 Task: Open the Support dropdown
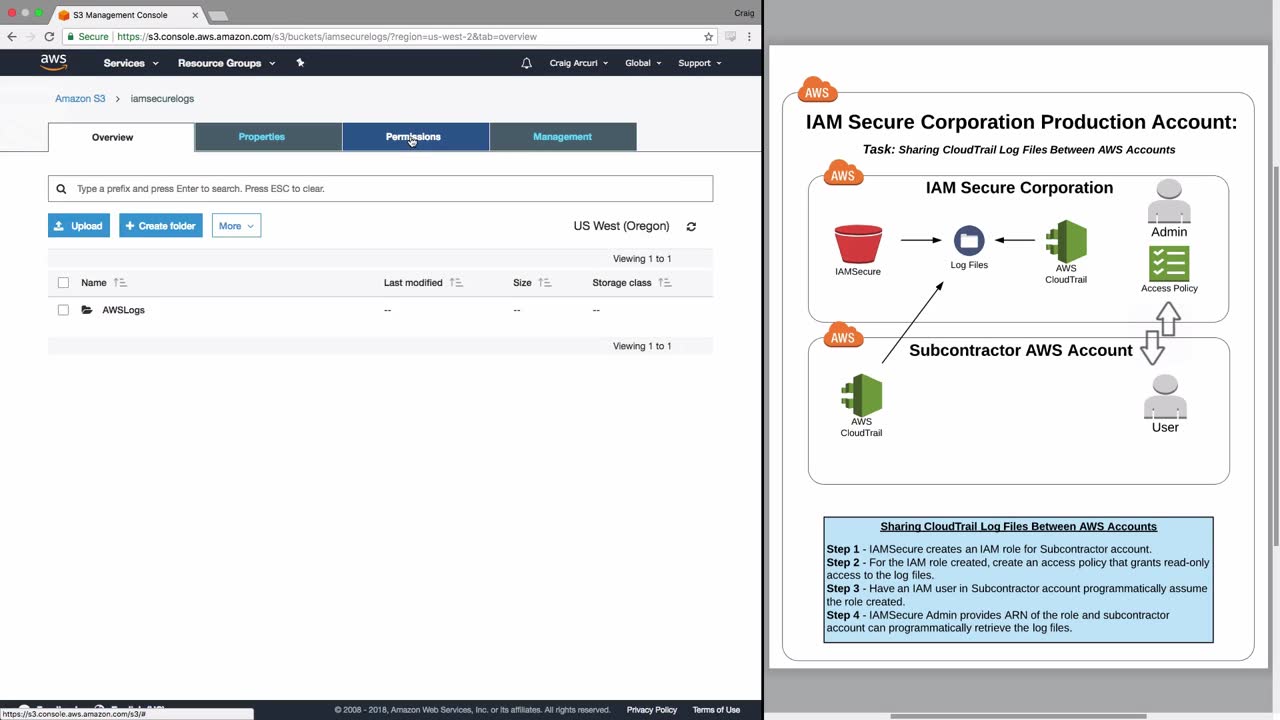click(700, 63)
